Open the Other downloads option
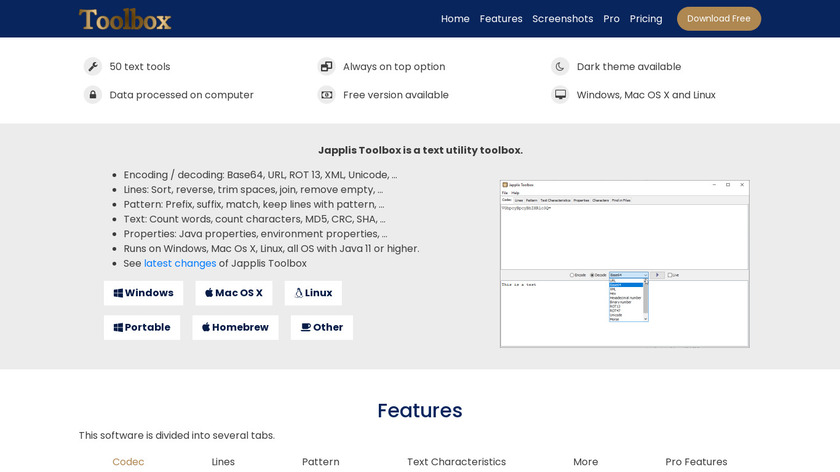This screenshot has height=472, width=840. [321, 327]
